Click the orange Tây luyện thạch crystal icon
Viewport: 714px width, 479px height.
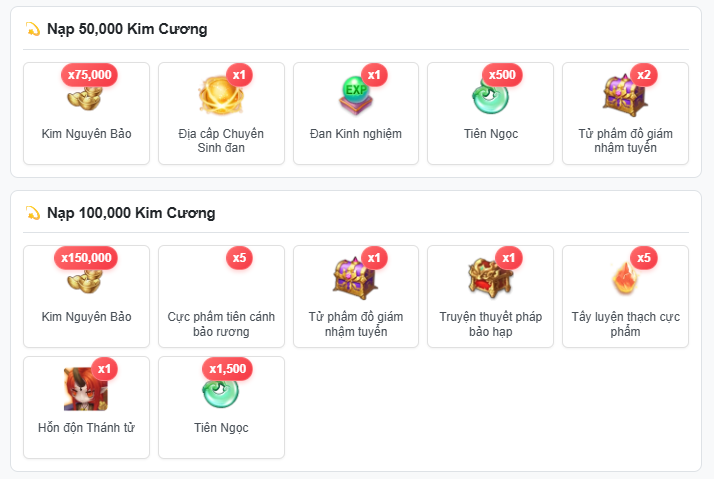625,279
